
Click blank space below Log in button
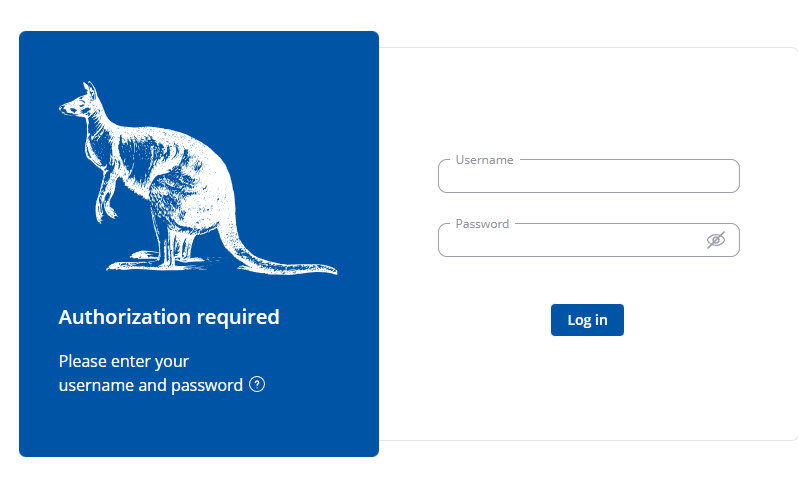(x=587, y=395)
